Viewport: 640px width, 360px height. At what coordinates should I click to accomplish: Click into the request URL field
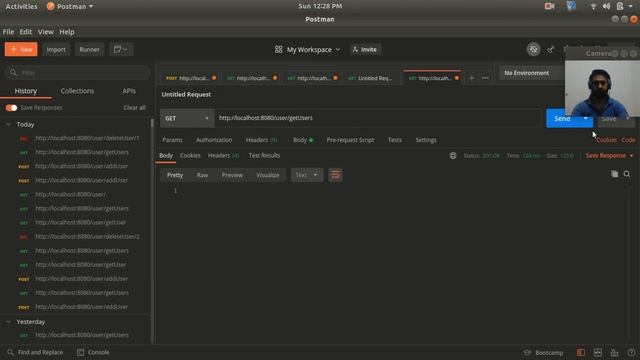pyautogui.click(x=378, y=118)
